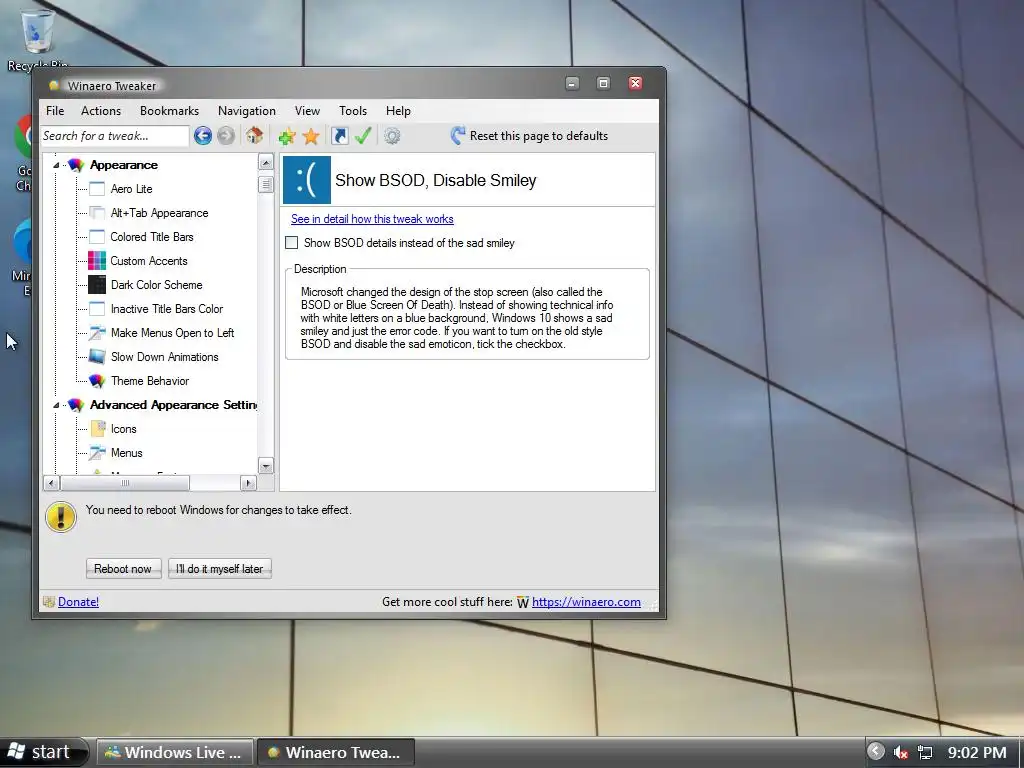Click the Search for a tweak field
This screenshot has width=1024, height=768.
pyautogui.click(x=115, y=136)
